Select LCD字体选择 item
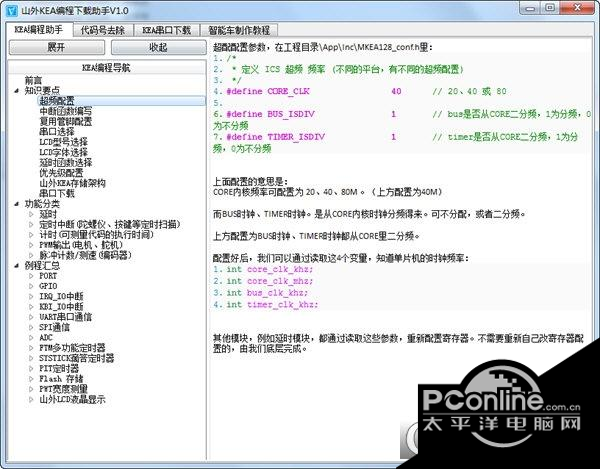The width and height of the screenshot is (600, 469). pos(63,153)
